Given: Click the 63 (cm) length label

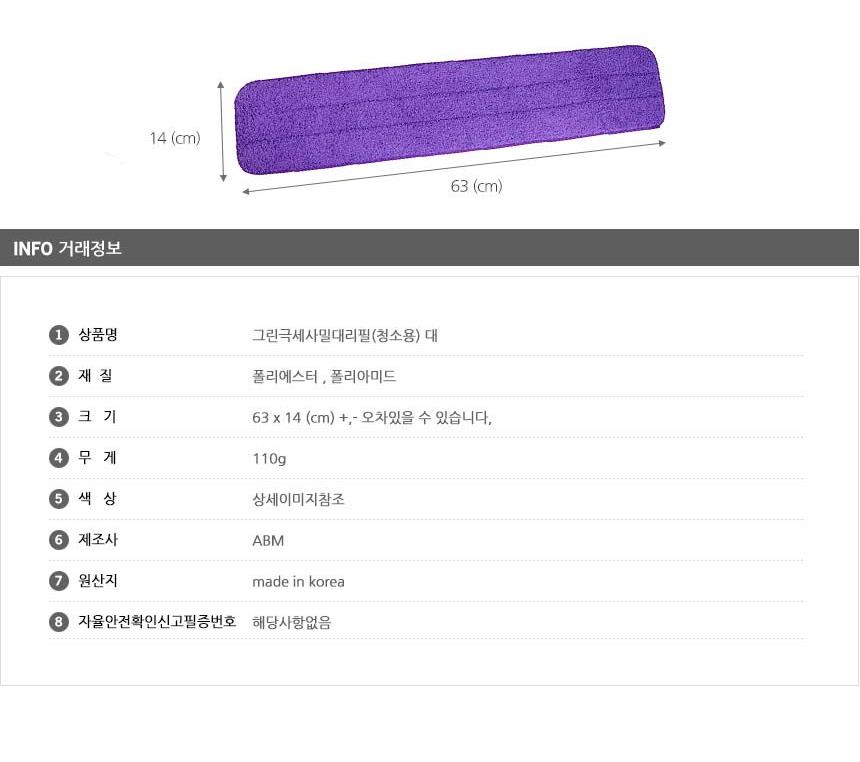Looking at the screenshot, I should tap(476, 186).
